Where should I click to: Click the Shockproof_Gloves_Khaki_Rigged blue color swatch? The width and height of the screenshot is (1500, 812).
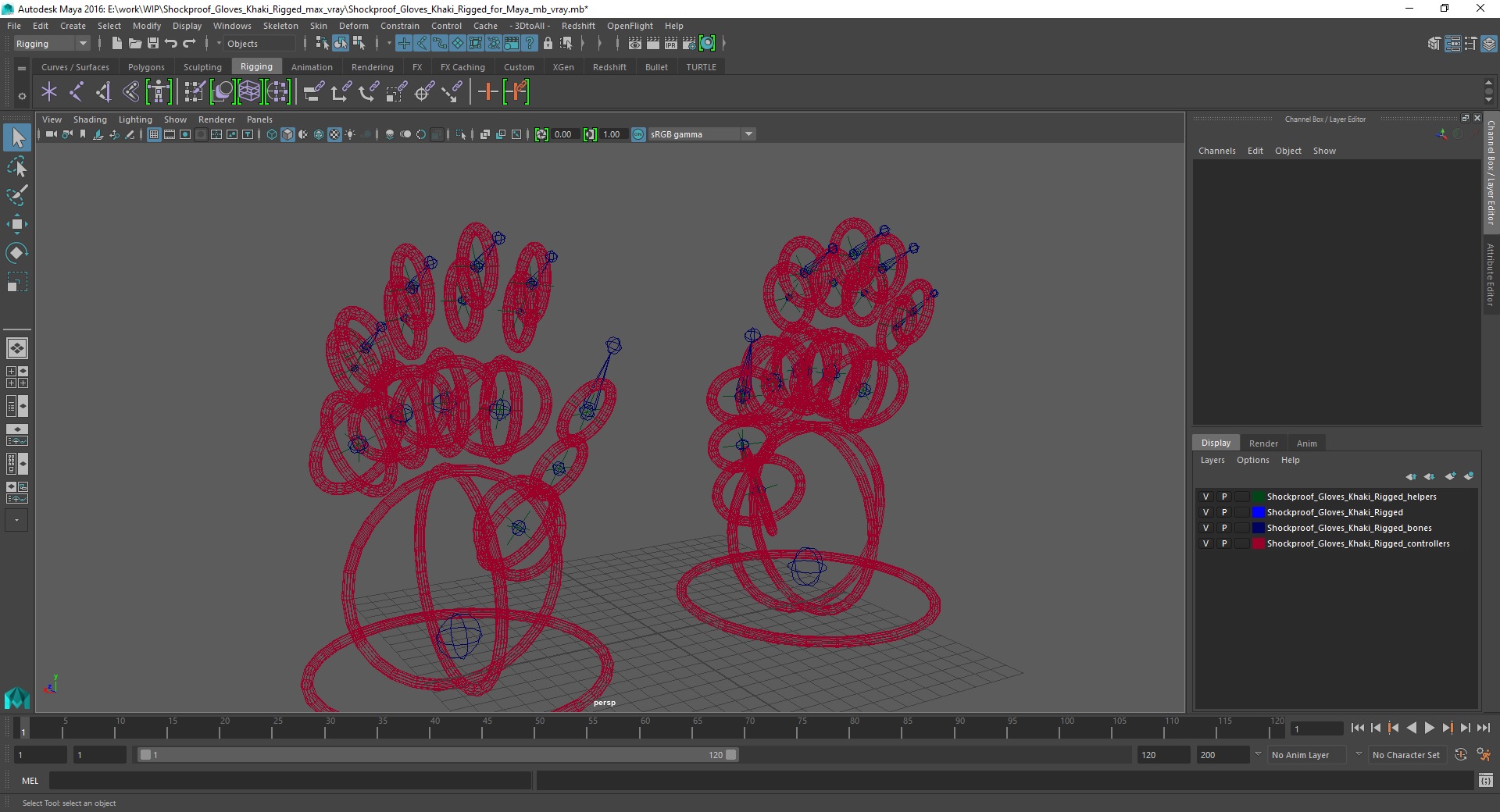click(x=1258, y=512)
